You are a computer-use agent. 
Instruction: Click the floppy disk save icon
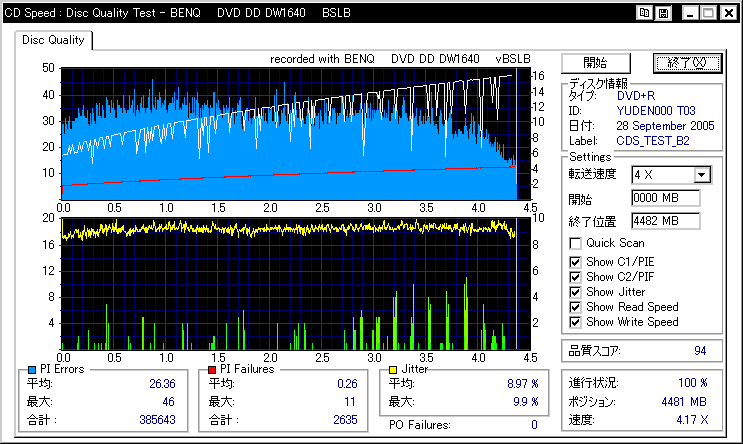pyautogui.click(x=663, y=13)
